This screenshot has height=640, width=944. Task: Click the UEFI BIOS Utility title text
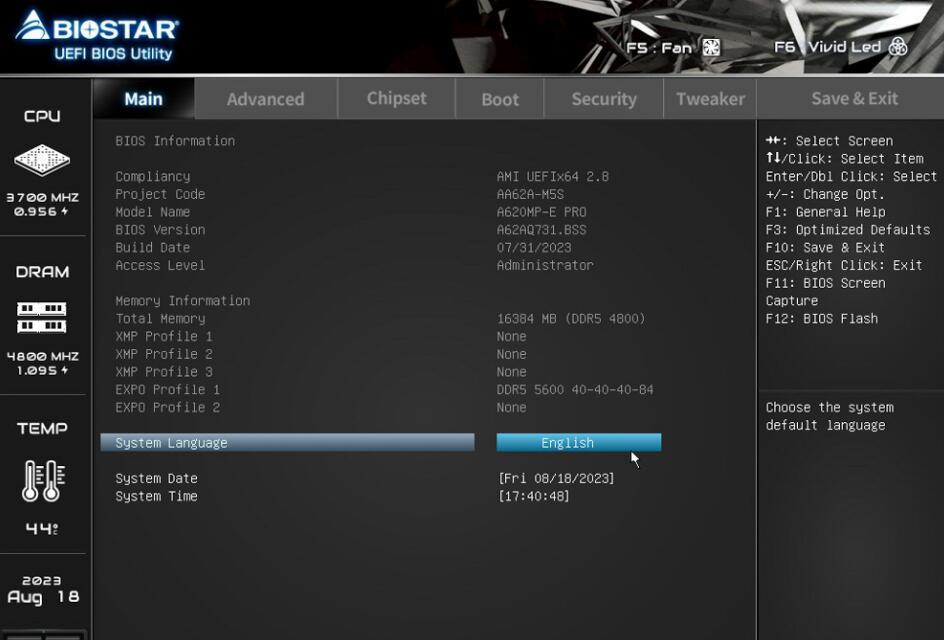tap(113, 54)
